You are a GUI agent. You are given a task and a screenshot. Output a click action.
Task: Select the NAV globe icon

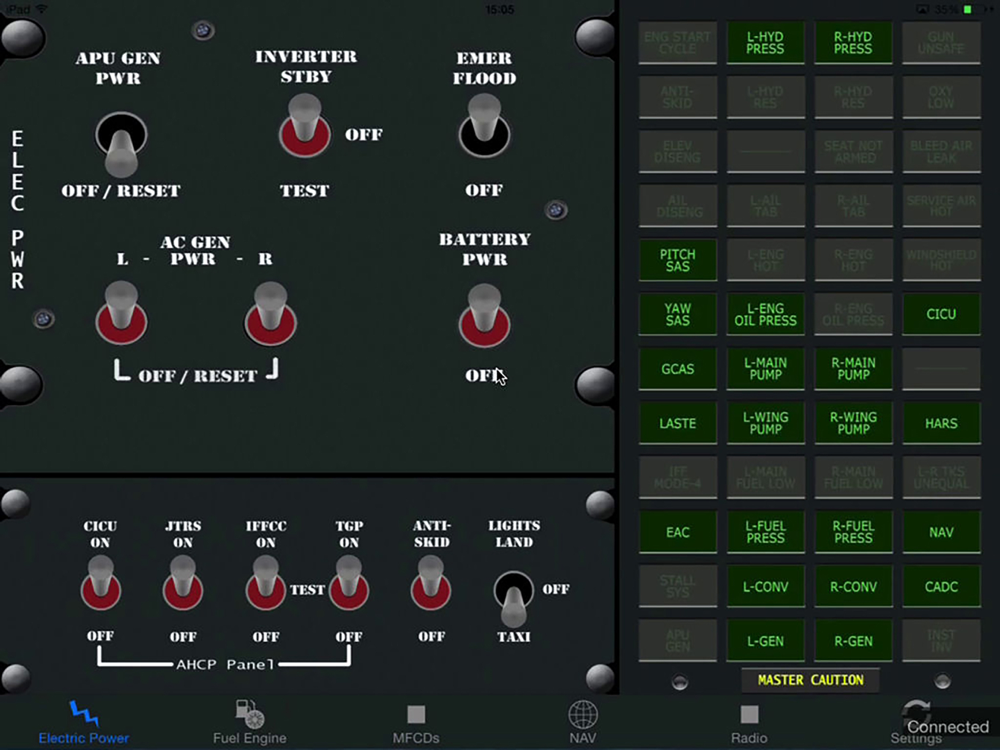(x=583, y=714)
